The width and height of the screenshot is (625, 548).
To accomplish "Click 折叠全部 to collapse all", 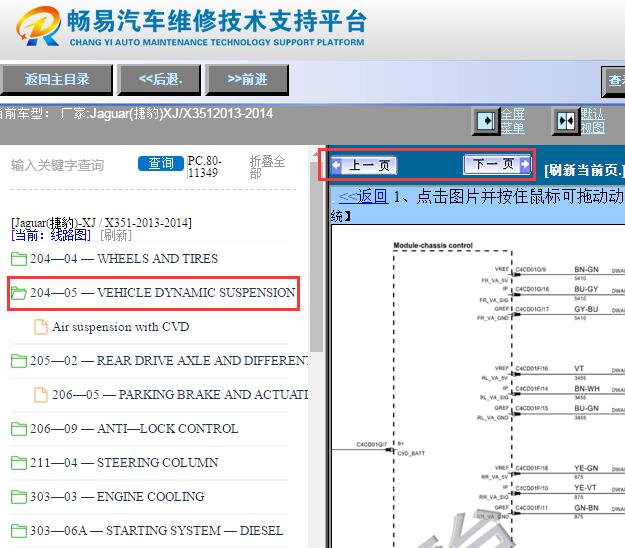I will click(x=267, y=167).
